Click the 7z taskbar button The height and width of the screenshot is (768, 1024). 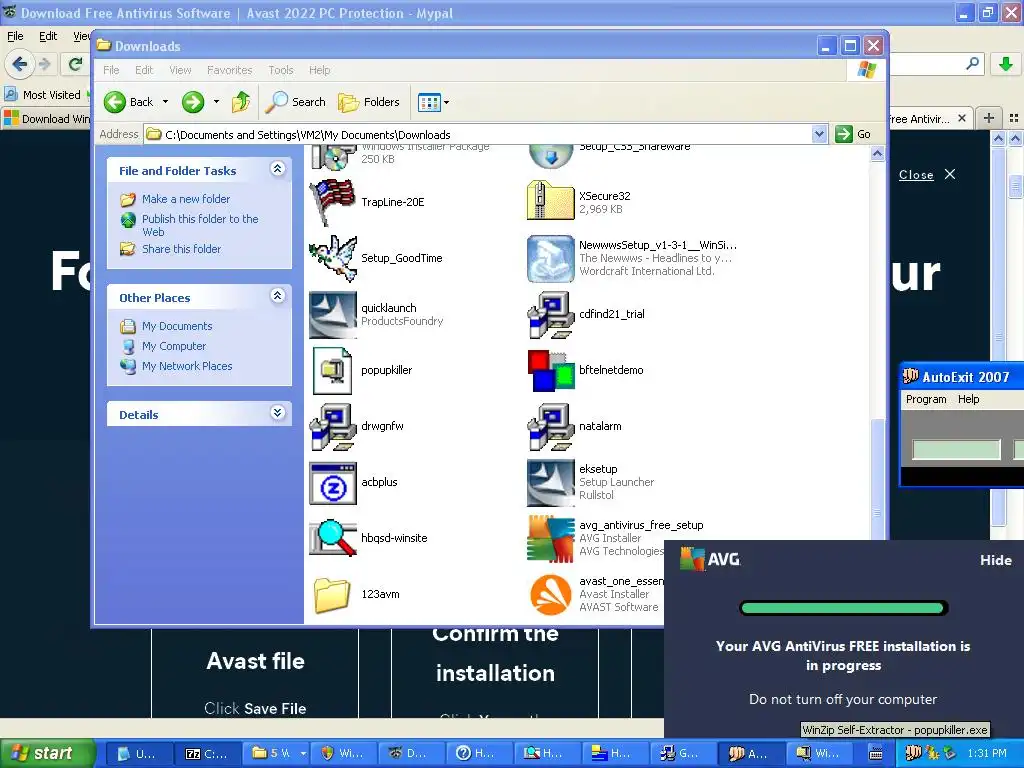point(206,754)
